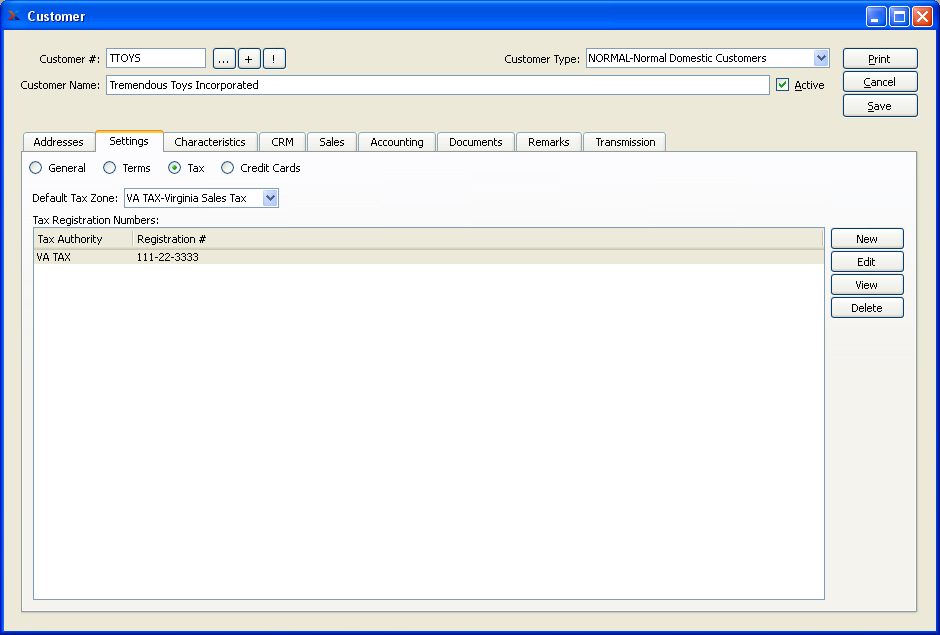Select the Terms radio button
Screen dimensions: 940x635
[110, 168]
